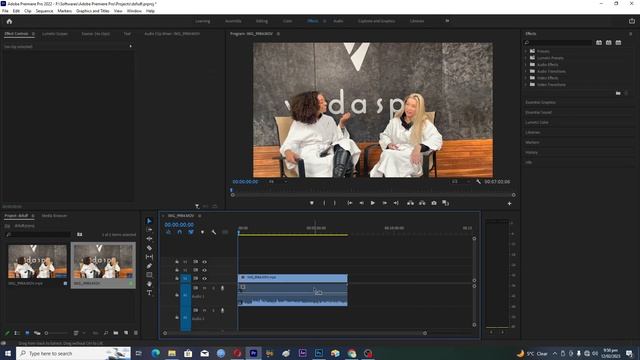The height and width of the screenshot is (360, 640).
Task: Open Timeline Display Settings wrench
Action: pos(214,232)
